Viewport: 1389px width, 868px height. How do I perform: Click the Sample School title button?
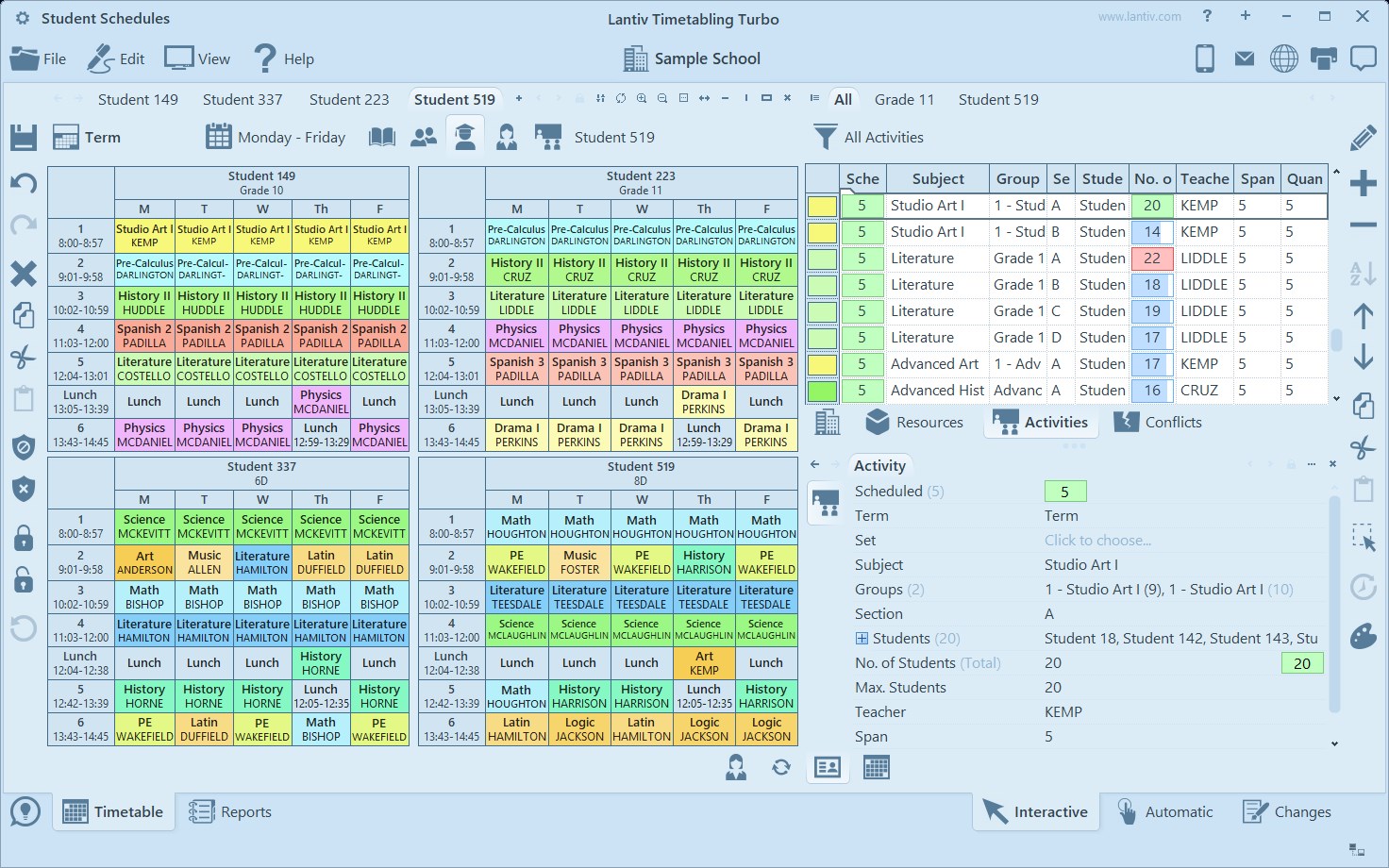(x=692, y=58)
